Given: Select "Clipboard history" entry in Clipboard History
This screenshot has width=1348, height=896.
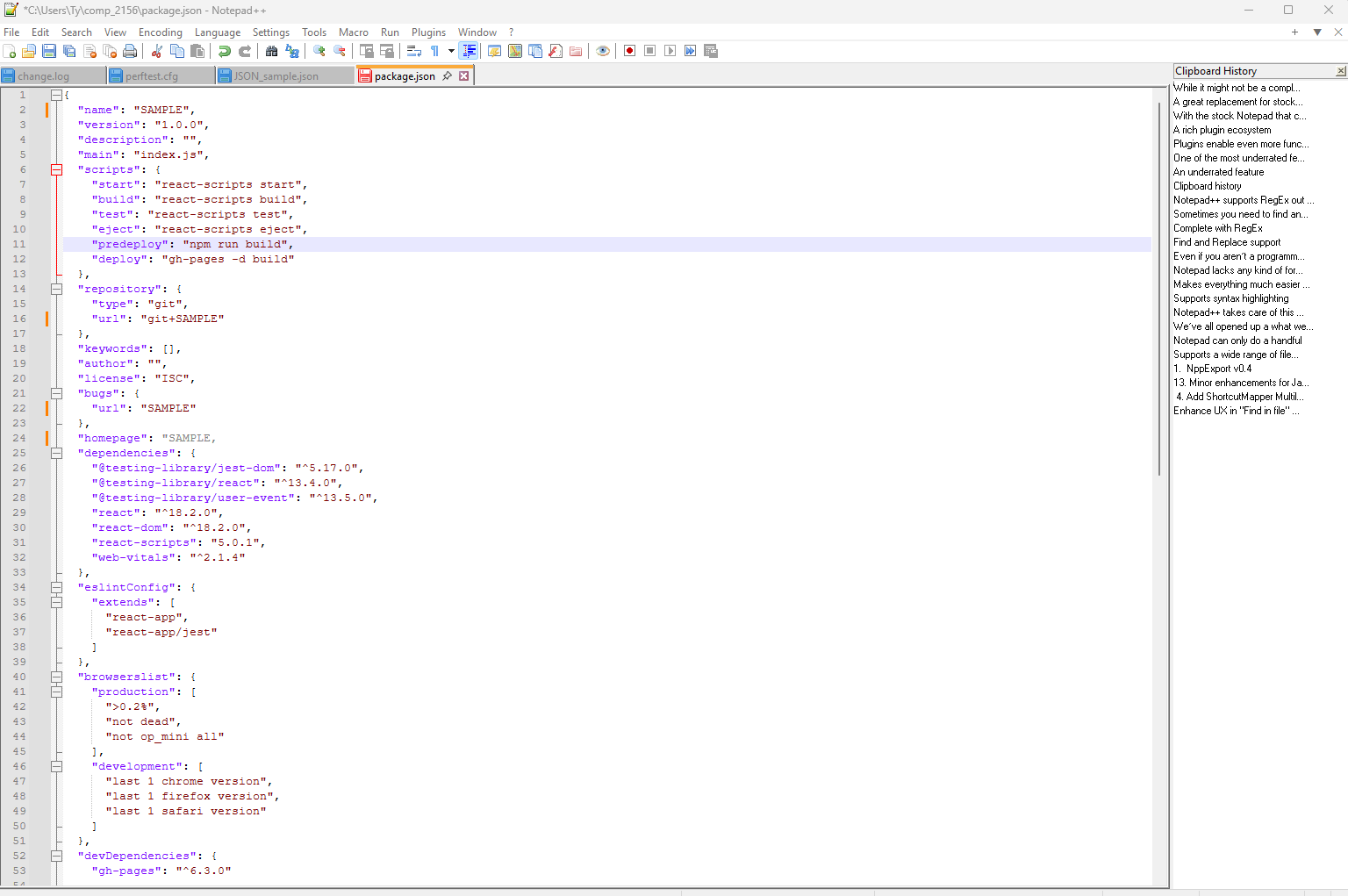Looking at the screenshot, I should click(1207, 186).
